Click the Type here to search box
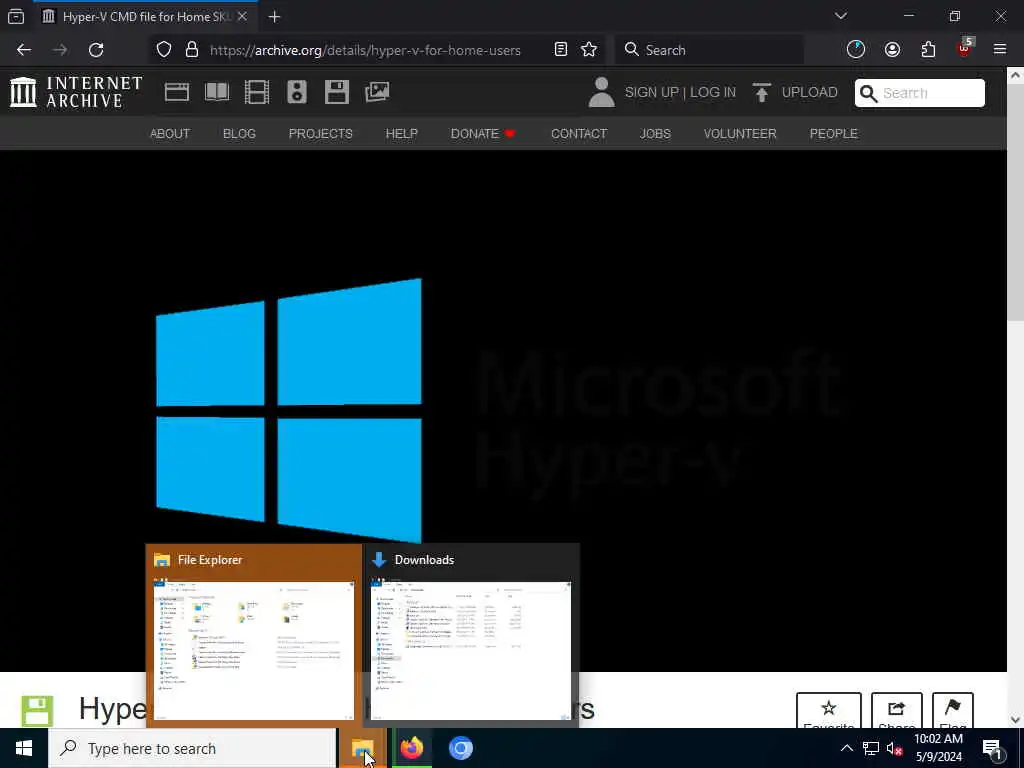Image resolution: width=1024 pixels, height=768 pixels. point(192,748)
